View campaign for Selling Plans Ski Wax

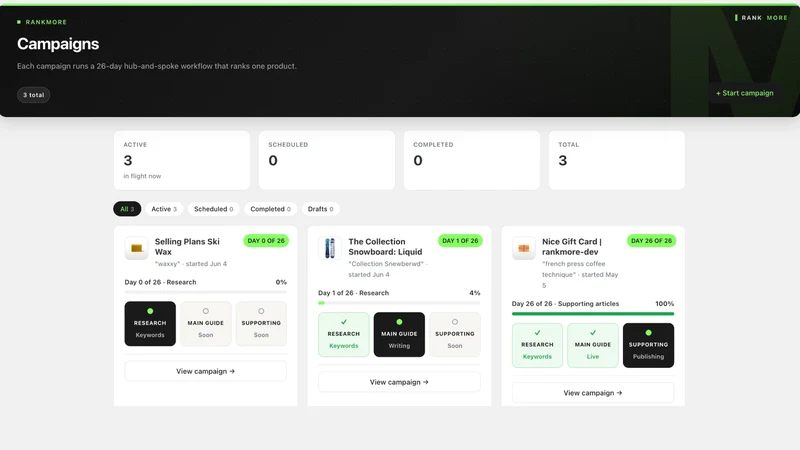point(206,371)
